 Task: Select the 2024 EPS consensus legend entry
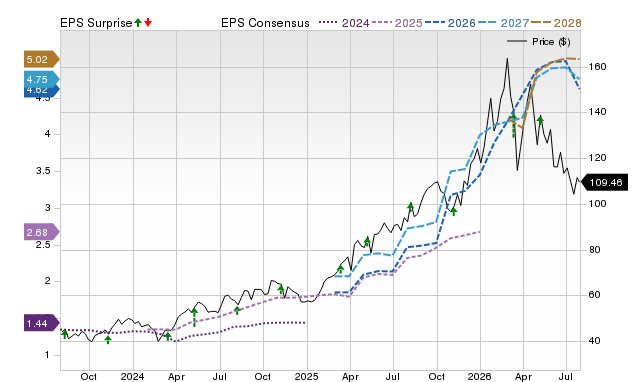click(x=344, y=23)
